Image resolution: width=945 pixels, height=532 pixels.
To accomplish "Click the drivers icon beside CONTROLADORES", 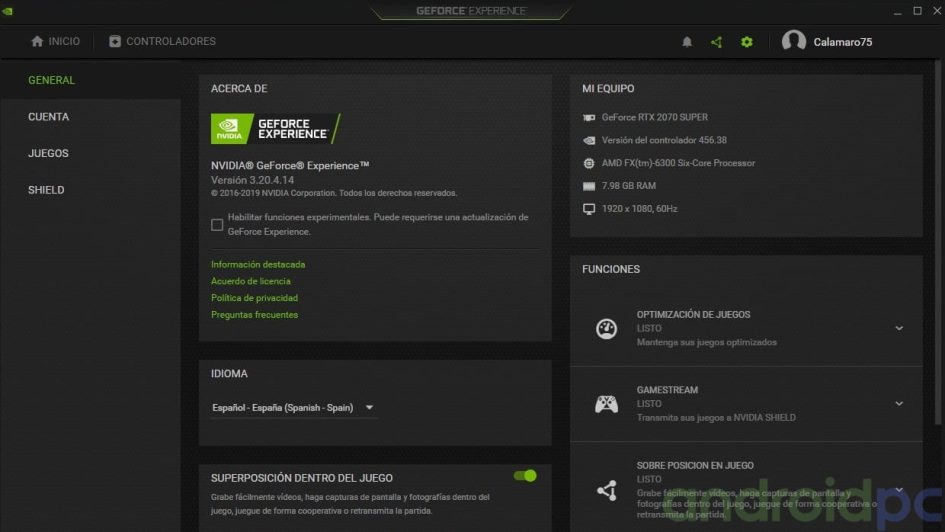I will (115, 41).
